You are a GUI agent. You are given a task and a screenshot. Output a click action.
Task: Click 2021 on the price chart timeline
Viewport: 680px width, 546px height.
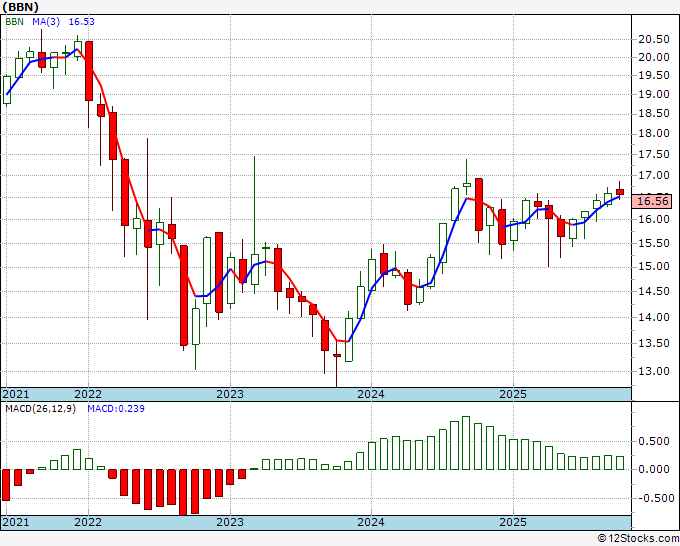click(16, 394)
